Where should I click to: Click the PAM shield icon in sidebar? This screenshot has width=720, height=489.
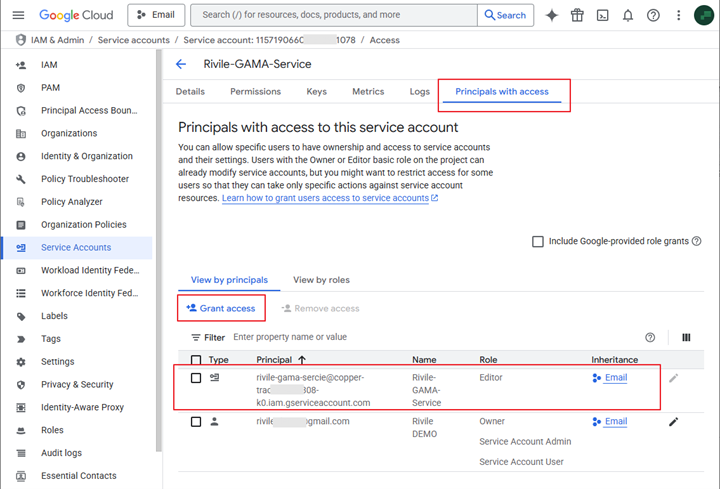point(21,88)
